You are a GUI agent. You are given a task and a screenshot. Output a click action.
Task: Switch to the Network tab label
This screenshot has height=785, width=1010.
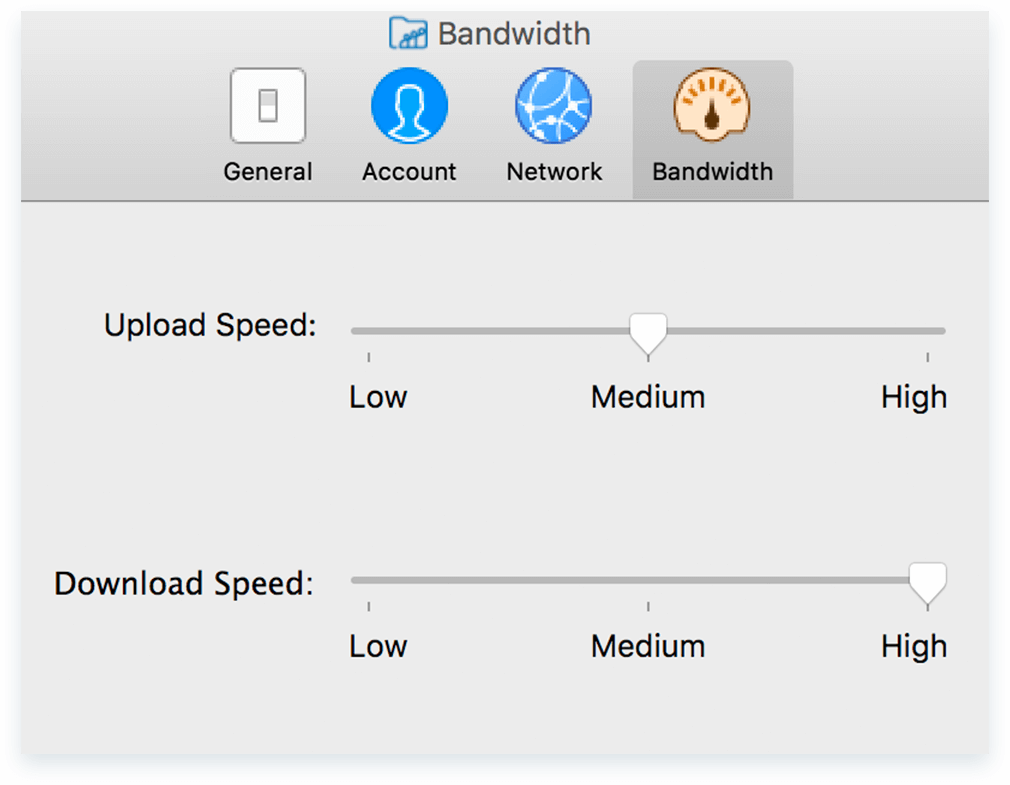(x=554, y=172)
